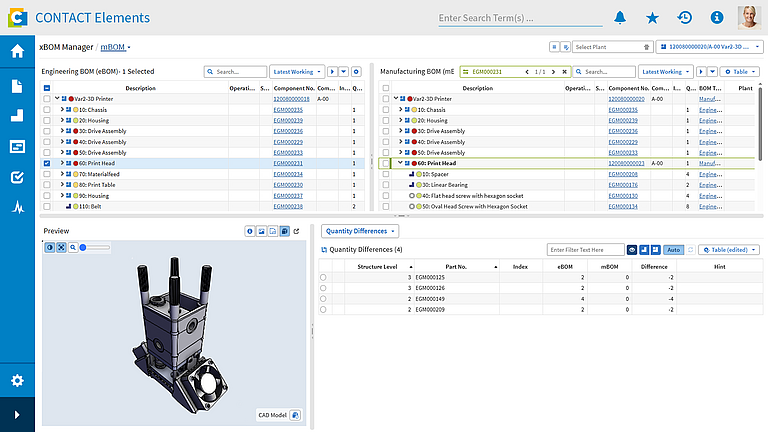Check the eBOM 10: Chassis checkbox
Screen dimensions: 768x432
pyautogui.click(x=47, y=110)
